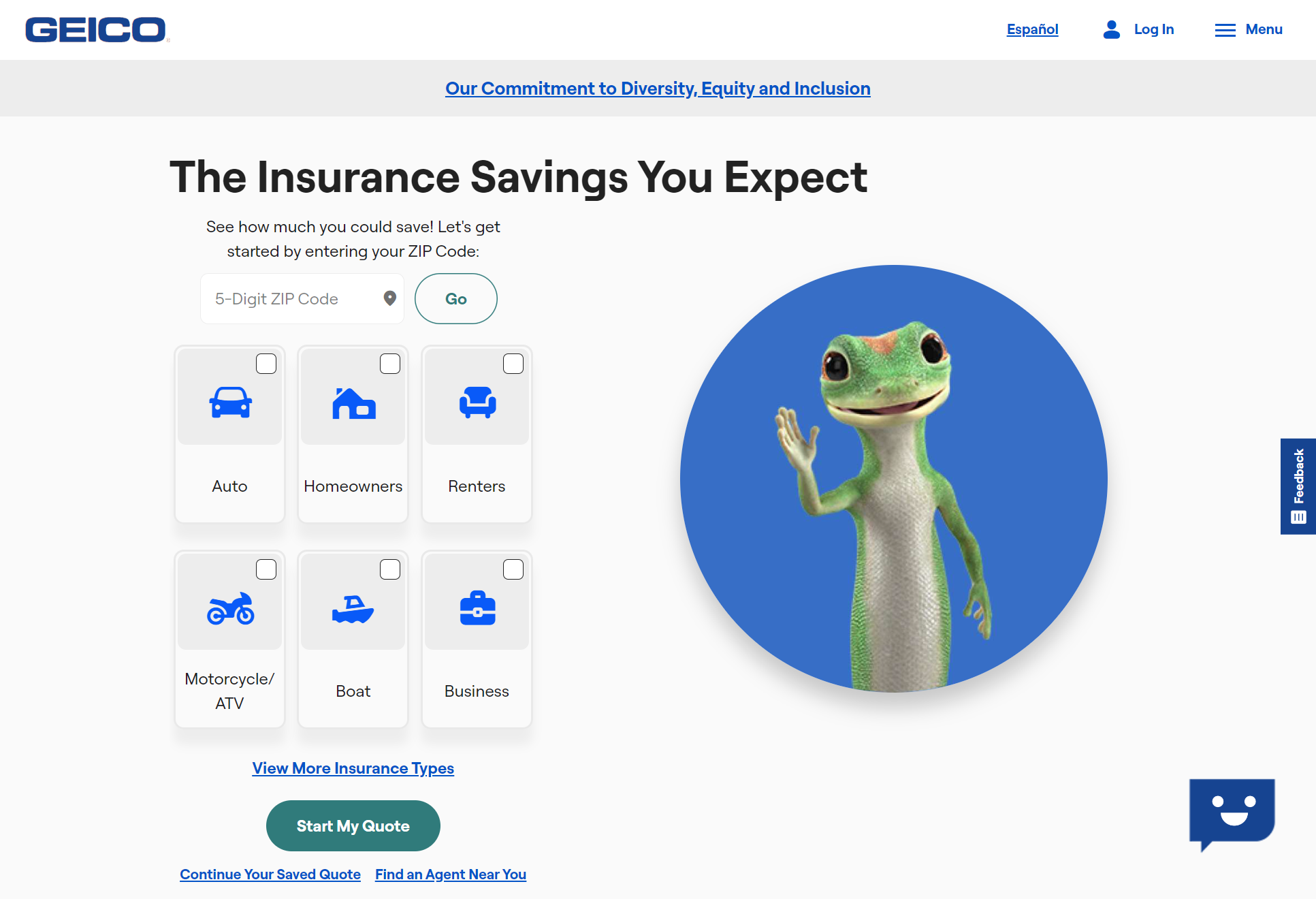
Task: Toggle the Auto insurance checkbox
Action: (266, 363)
